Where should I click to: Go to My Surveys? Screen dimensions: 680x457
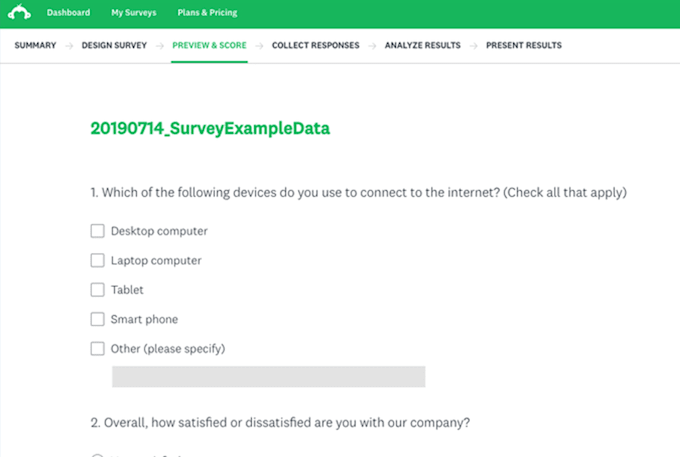pyautogui.click(x=133, y=13)
